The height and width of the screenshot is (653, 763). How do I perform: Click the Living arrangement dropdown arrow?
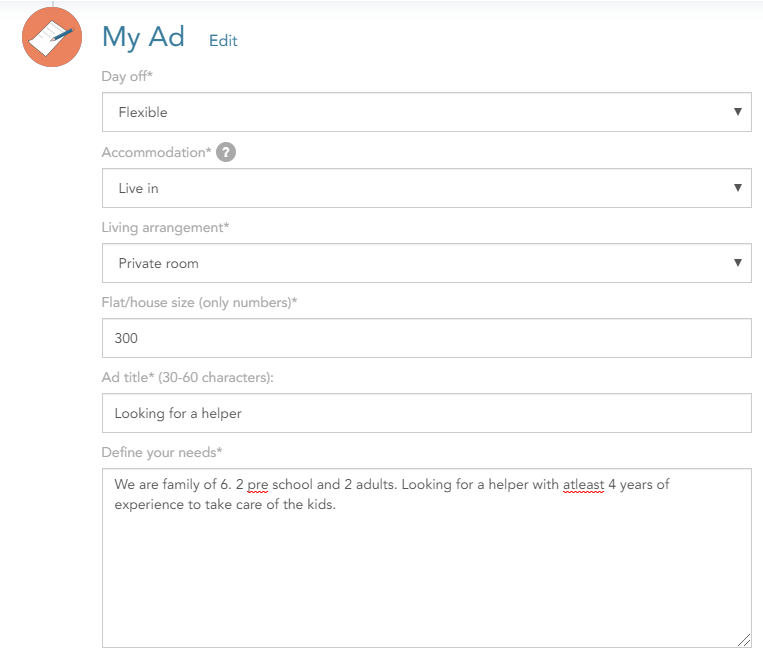coord(738,263)
